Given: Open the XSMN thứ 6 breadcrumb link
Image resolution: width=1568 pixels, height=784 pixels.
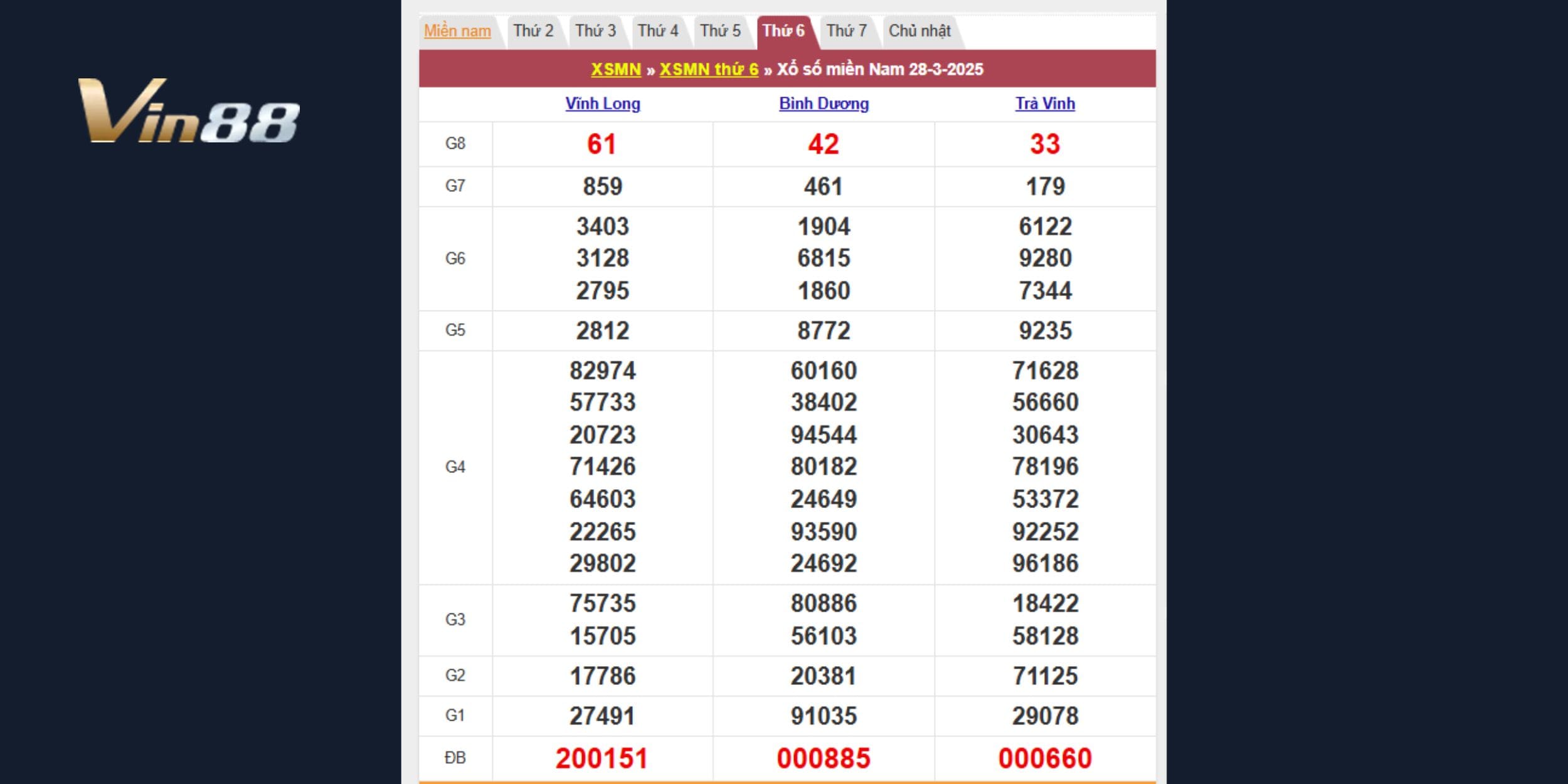Looking at the screenshot, I should [709, 69].
